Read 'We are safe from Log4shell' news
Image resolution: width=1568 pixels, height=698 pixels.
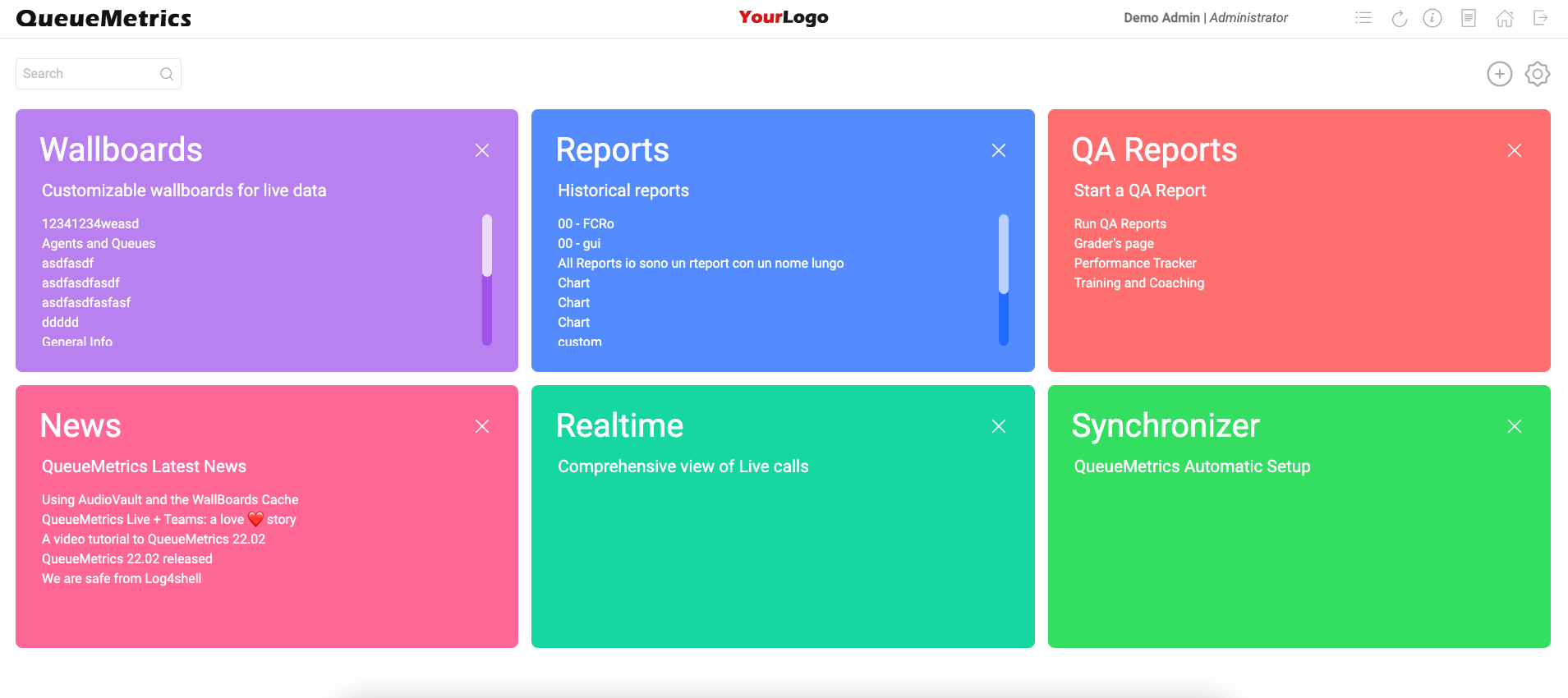122,578
